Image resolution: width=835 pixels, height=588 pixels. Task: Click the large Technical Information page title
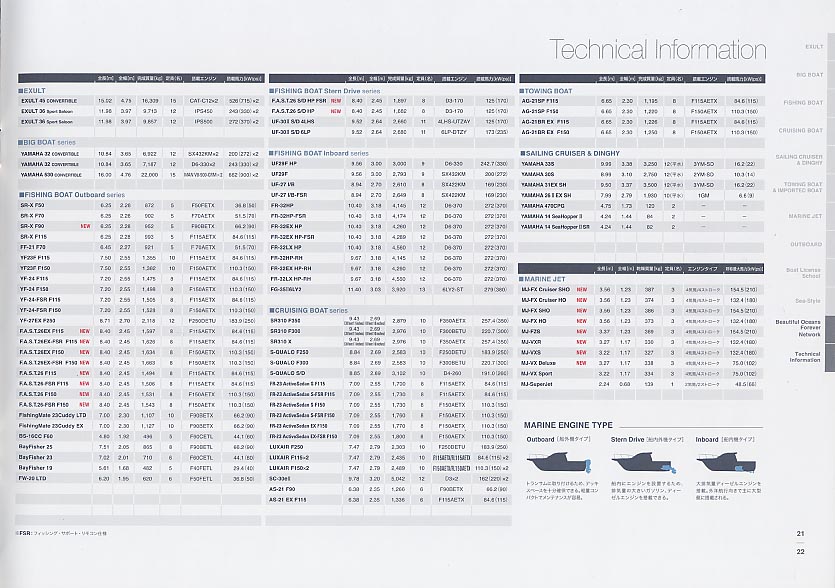658,50
